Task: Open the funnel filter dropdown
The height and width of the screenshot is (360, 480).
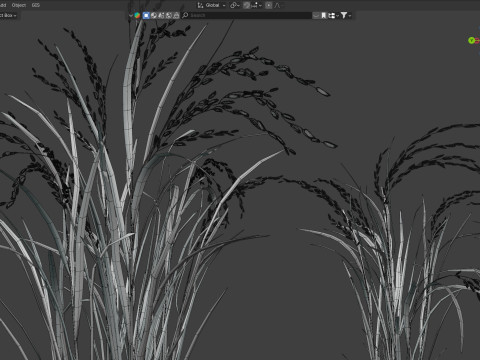Action: click(x=346, y=15)
